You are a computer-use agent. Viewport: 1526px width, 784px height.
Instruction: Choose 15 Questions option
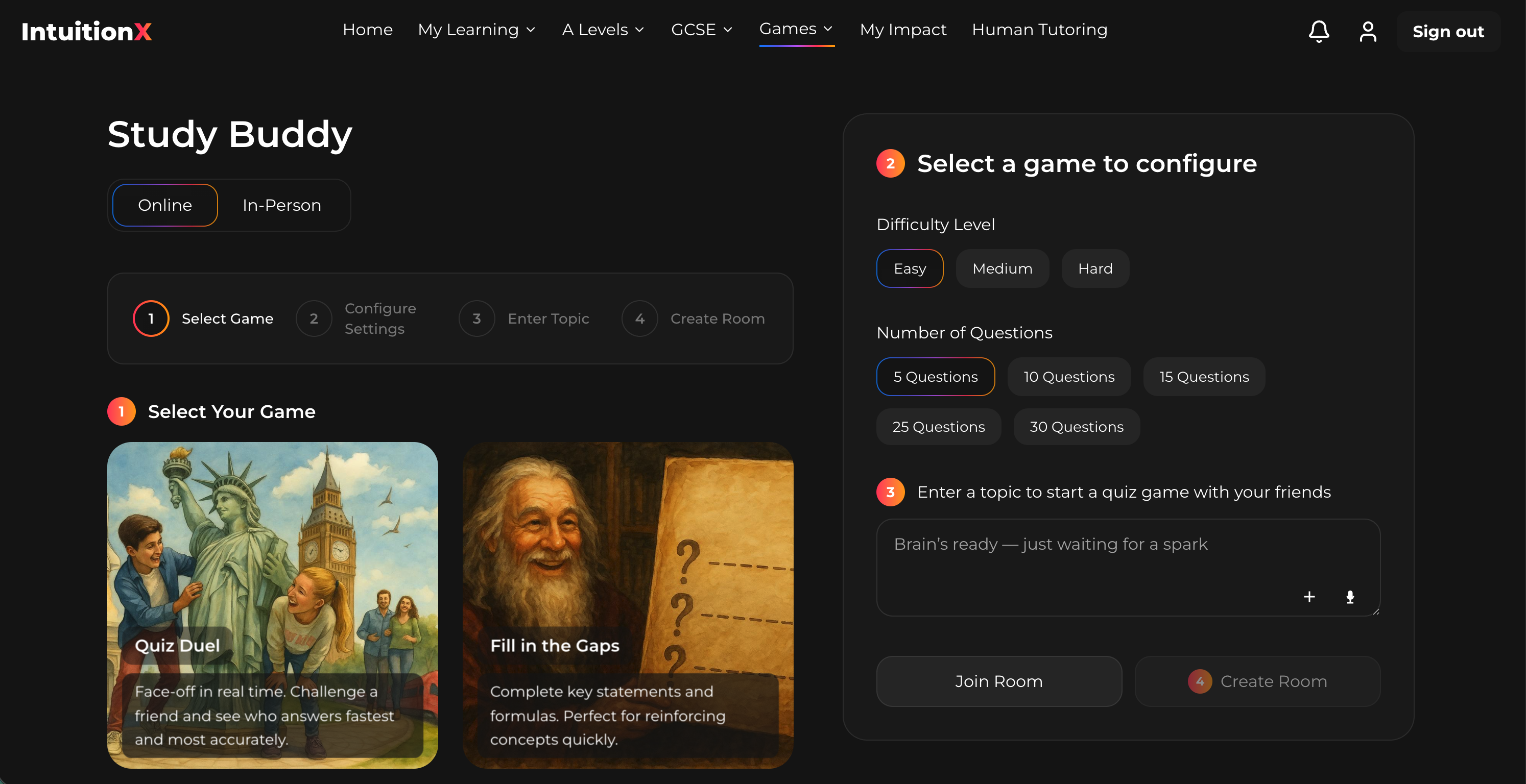1204,377
